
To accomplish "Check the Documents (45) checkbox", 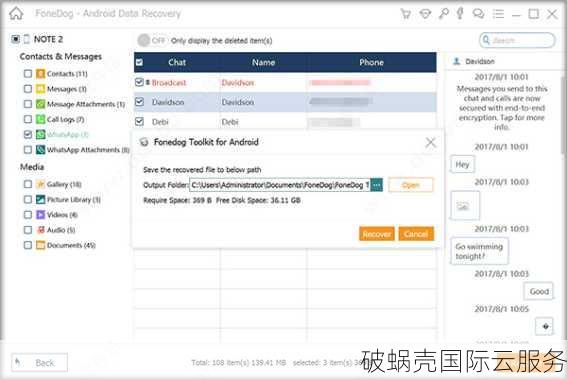I will click(x=28, y=245).
